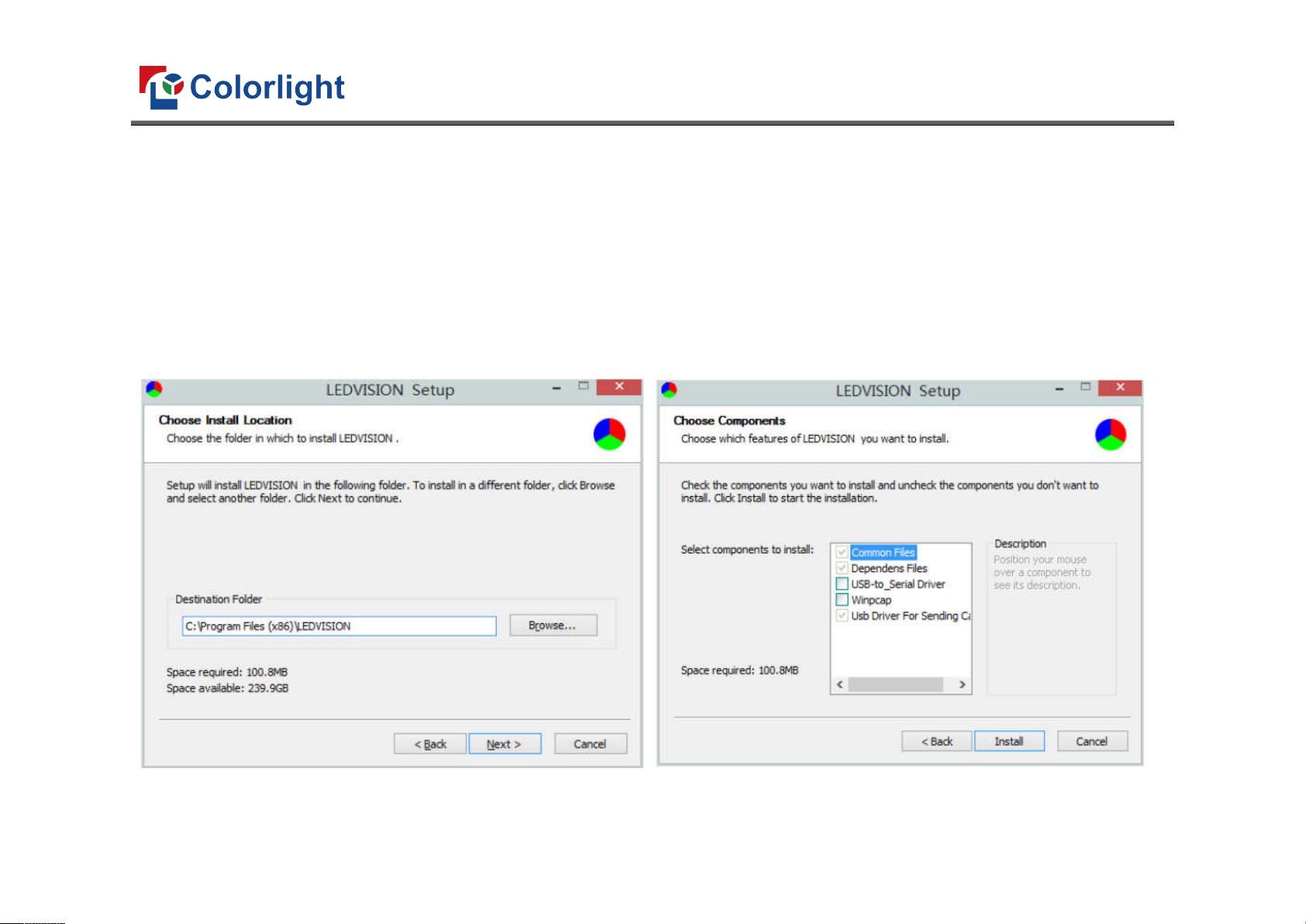
Task: Click the tricolor logo in the Choose Components header
Action: (x=1111, y=434)
